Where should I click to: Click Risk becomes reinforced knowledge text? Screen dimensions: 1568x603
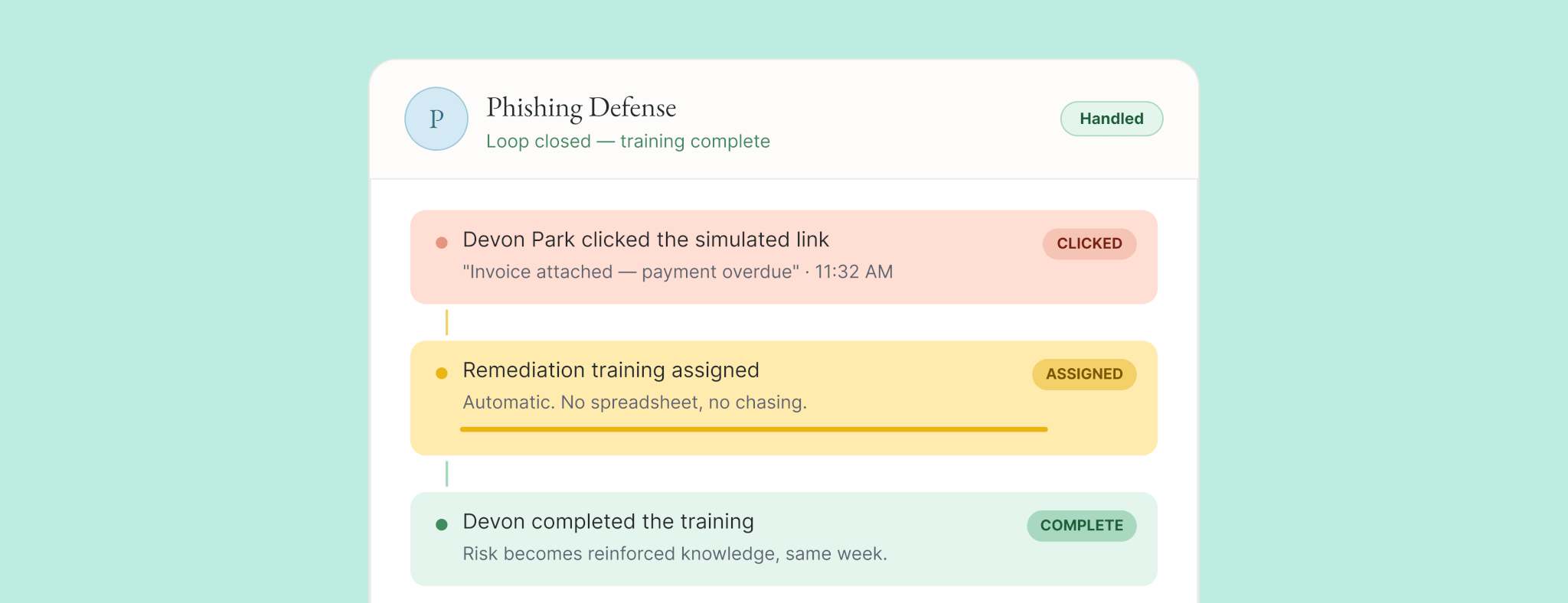point(675,554)
